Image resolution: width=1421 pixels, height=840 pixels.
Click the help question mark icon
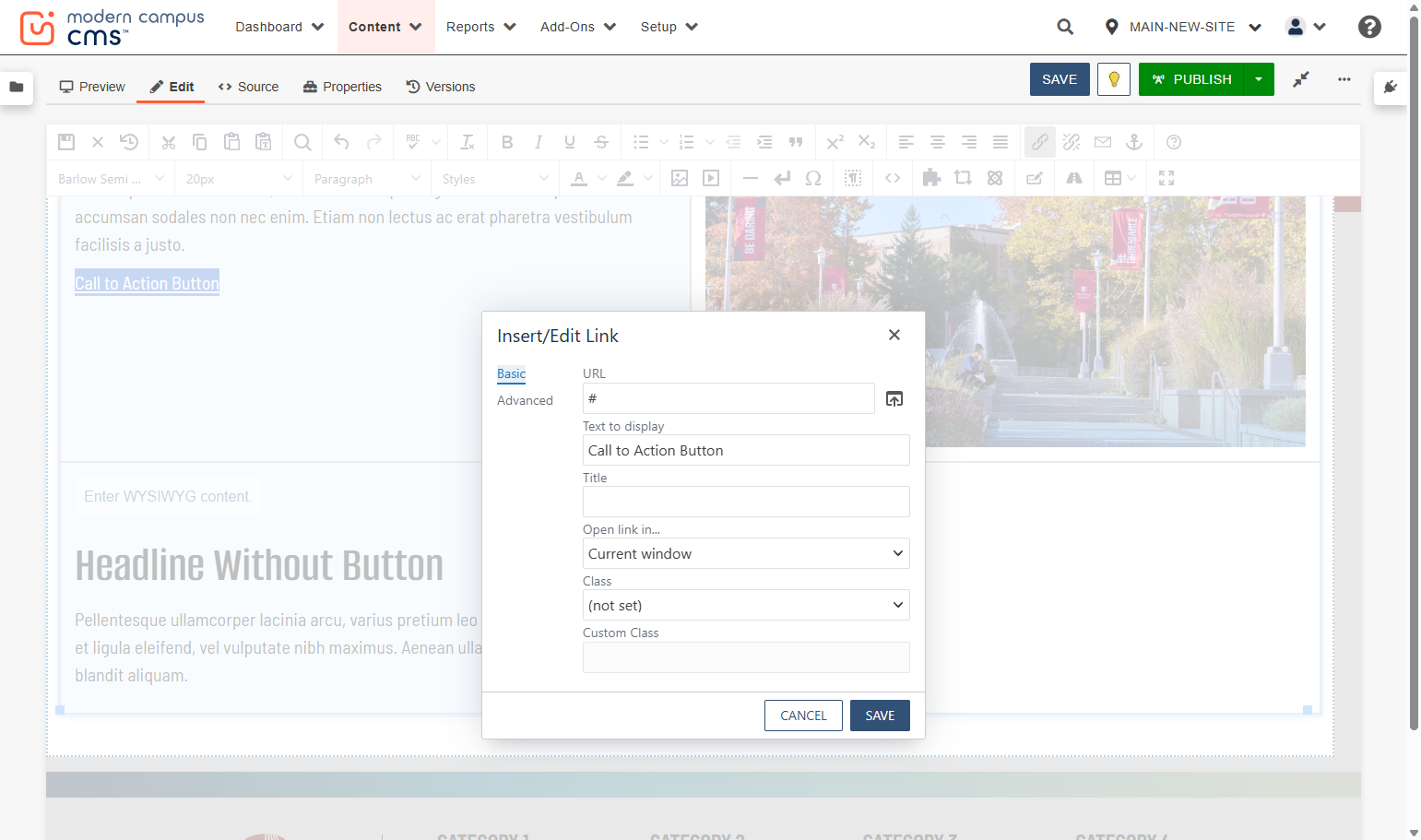pyautogui.click(x=1369, y=27)
